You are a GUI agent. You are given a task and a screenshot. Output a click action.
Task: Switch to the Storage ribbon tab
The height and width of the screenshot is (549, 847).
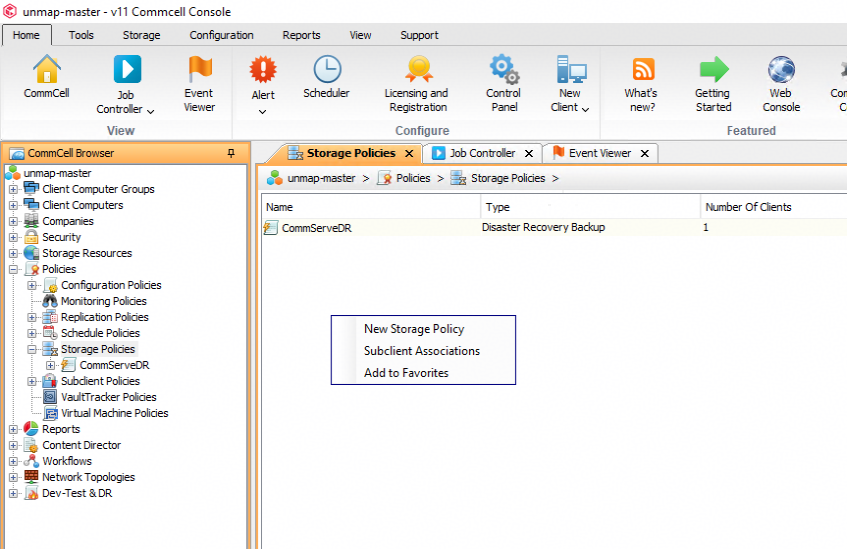(x=142, y=35)
